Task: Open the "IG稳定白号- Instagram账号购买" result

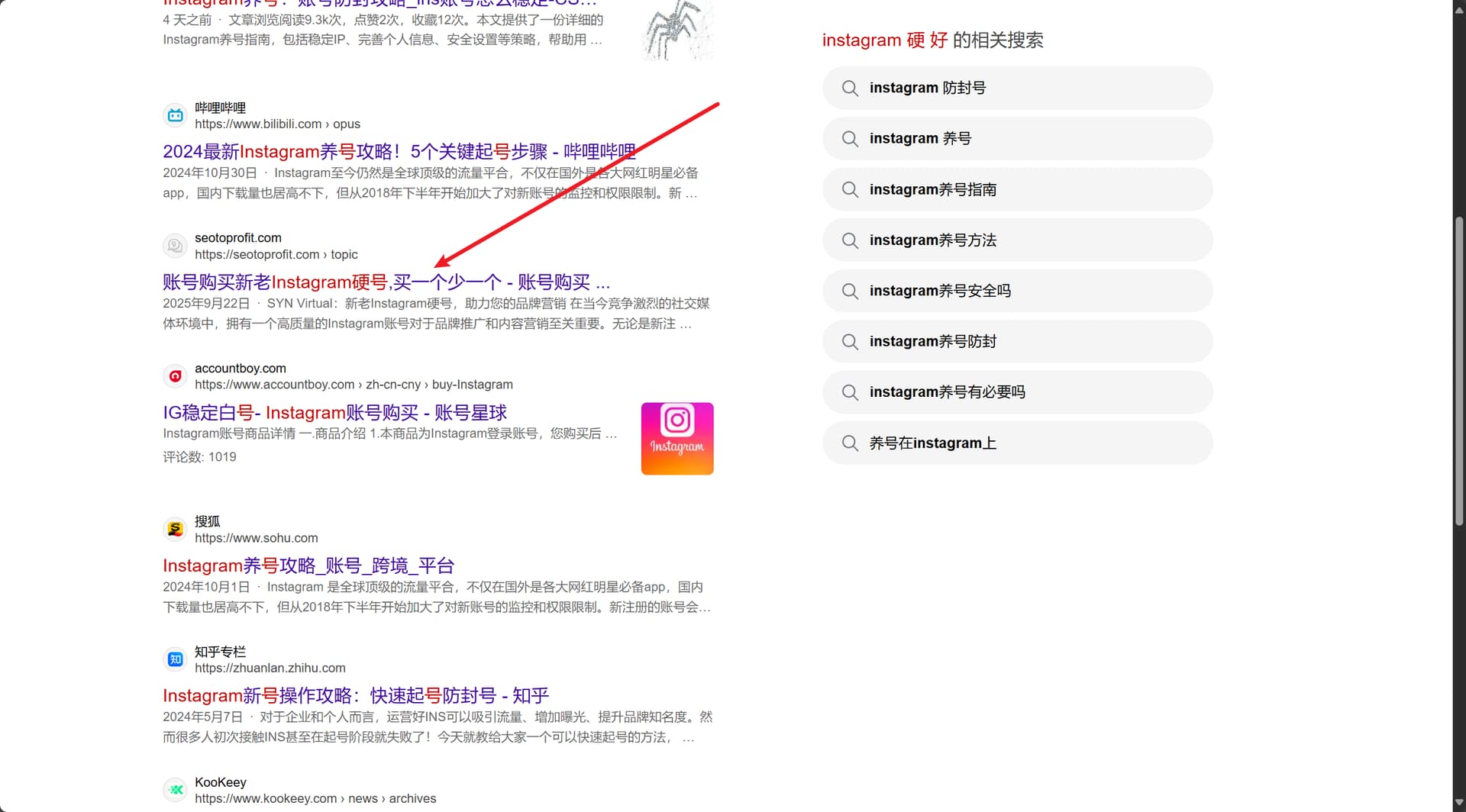Action: pyautogui.click(x=334, y=413)
